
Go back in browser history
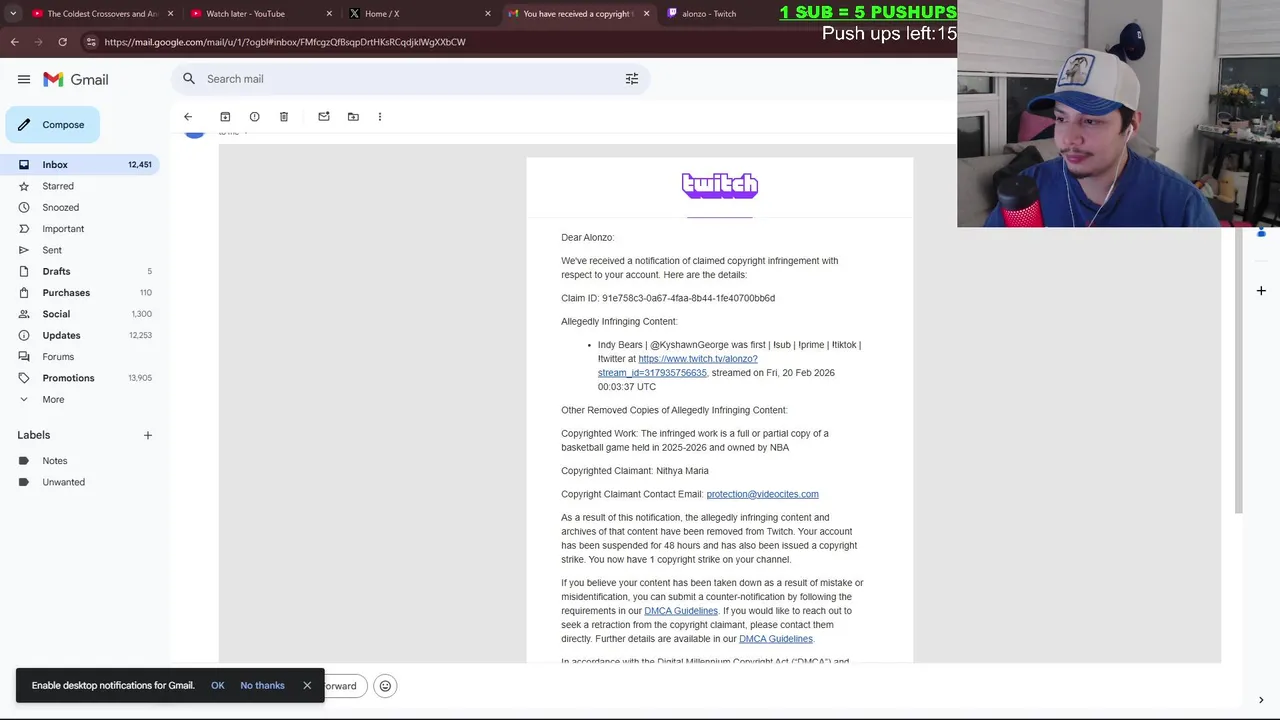coord(14,42)
